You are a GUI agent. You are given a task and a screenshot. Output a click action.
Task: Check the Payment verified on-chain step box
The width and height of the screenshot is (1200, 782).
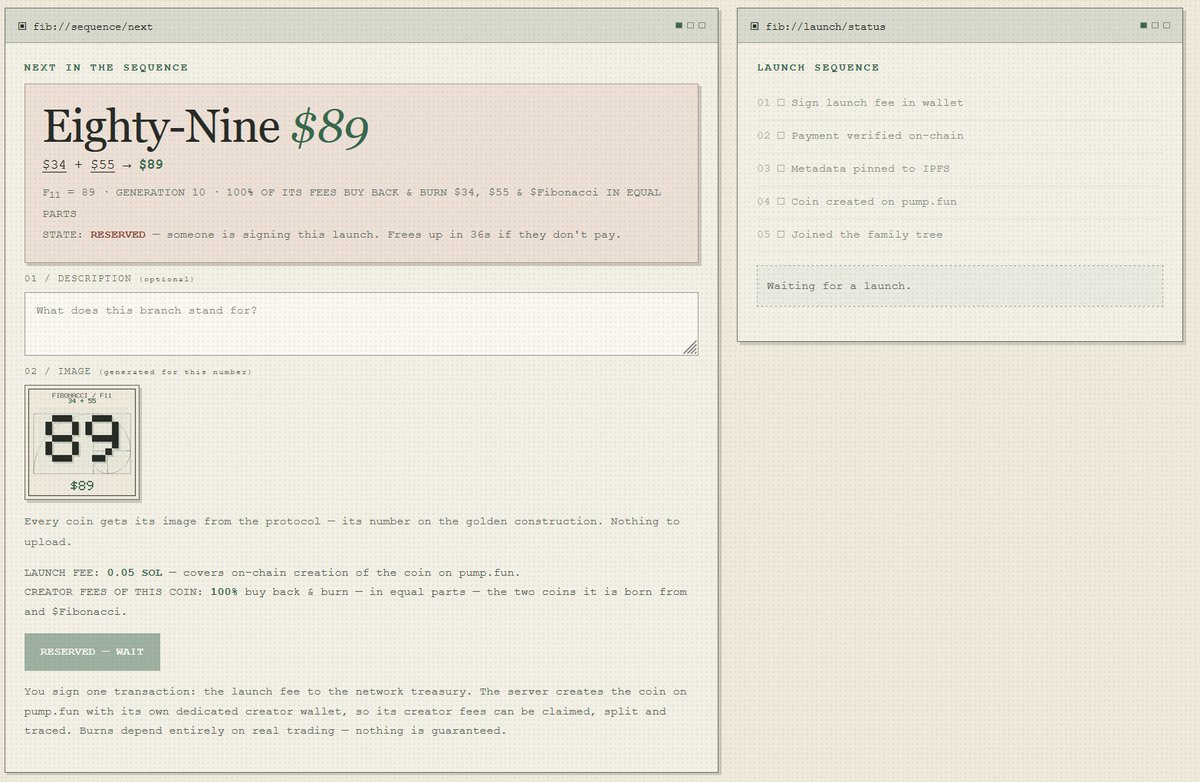[781, 136]
